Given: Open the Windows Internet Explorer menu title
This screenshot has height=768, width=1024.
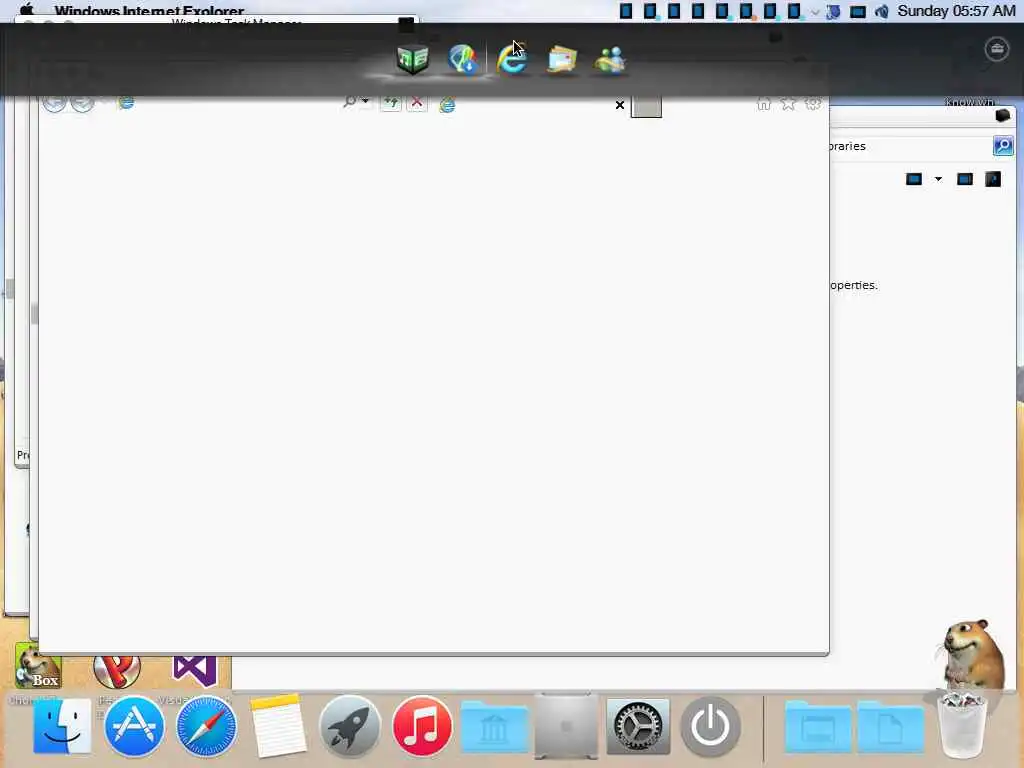Looking at the screenshot, I should click(x=150, y=11).
